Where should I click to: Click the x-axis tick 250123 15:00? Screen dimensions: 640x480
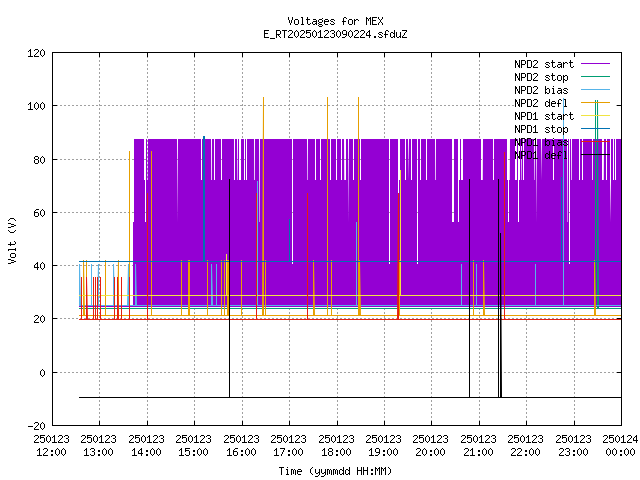pyautogui.click(x=194, y=446)
